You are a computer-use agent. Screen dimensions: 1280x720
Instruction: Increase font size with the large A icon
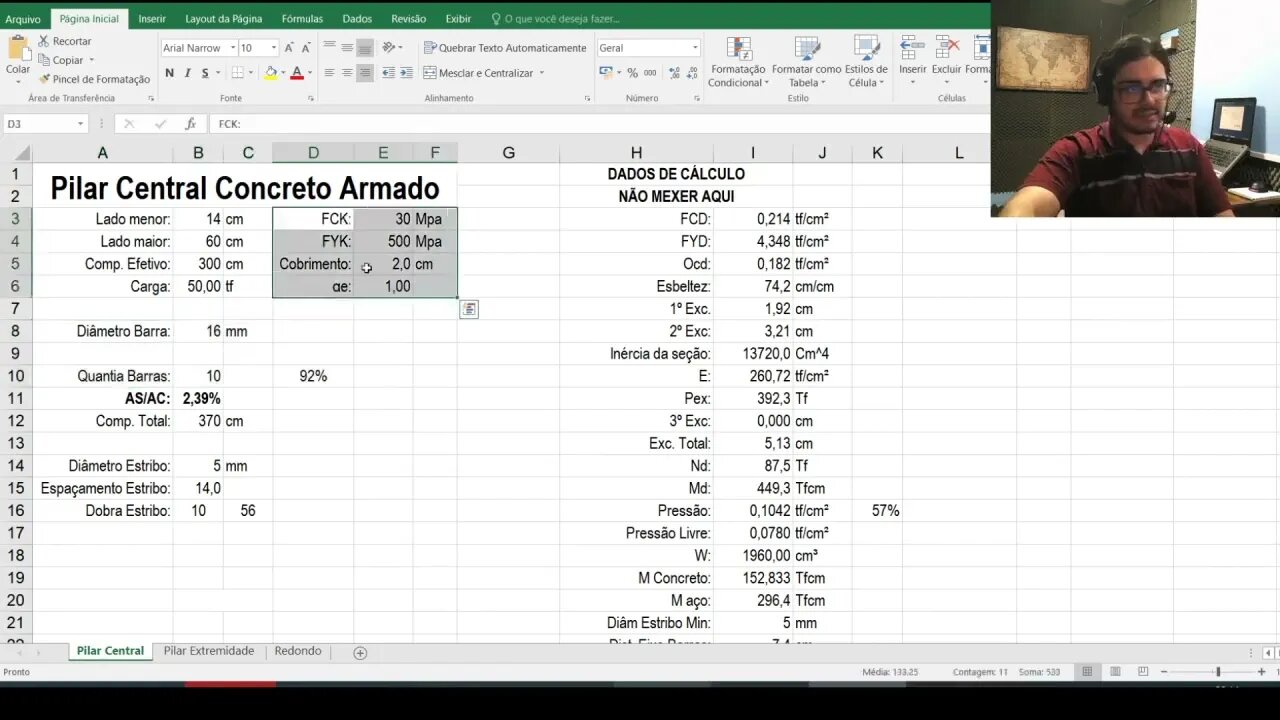pyautogui.click(x=289, y=48)
